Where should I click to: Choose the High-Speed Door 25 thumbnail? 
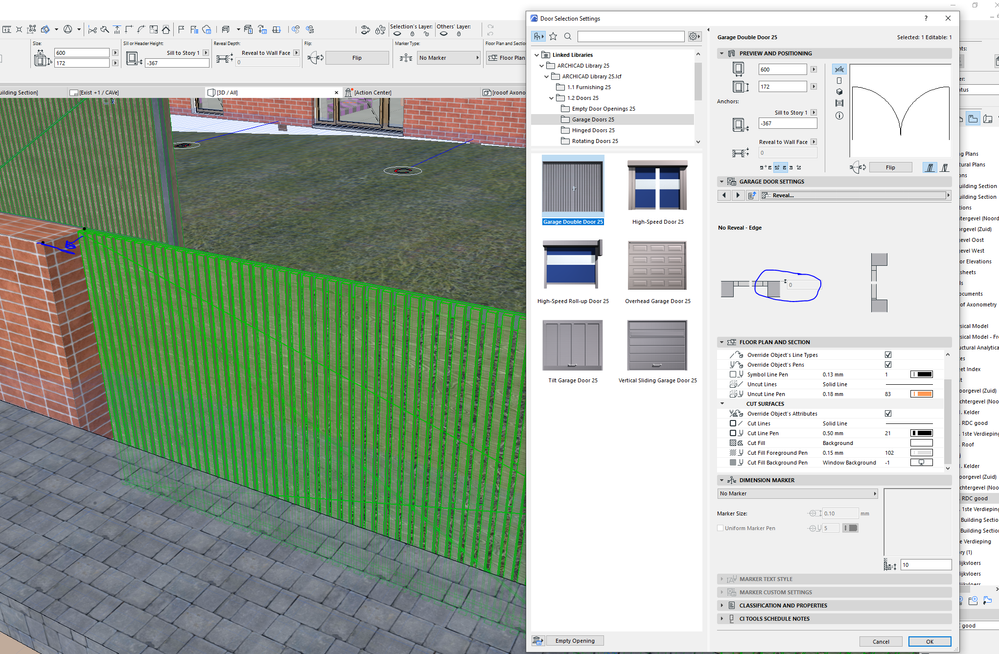(658, 191)
